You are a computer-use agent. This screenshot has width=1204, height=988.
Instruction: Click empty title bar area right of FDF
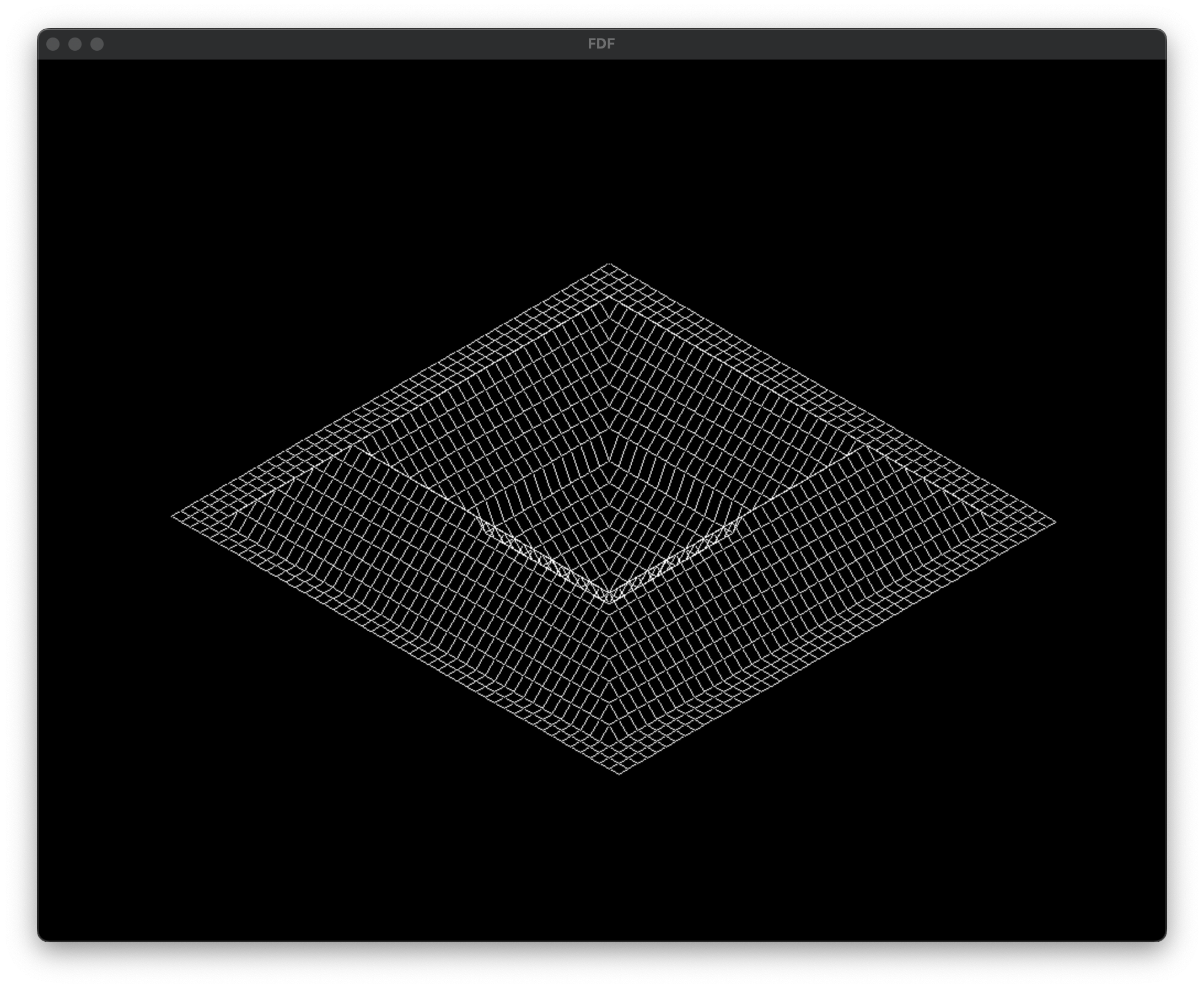click(853, 45)
